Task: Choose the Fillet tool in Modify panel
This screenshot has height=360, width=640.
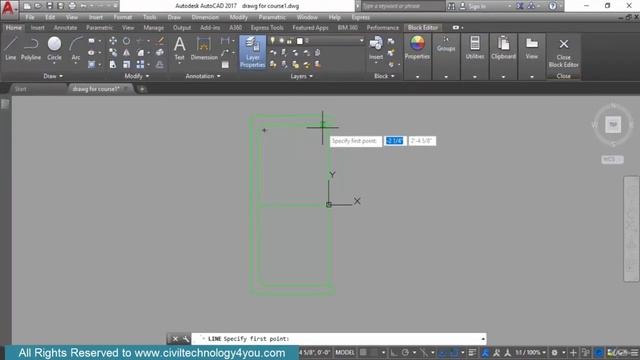Action: pyautogui.click(x=140, y=53)
